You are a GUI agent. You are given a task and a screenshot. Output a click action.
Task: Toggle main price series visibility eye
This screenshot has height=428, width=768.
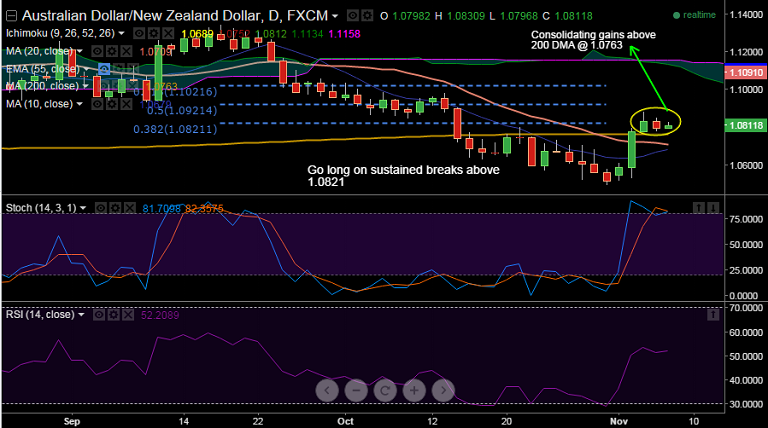pyautogui.click(x=353, y=16)
